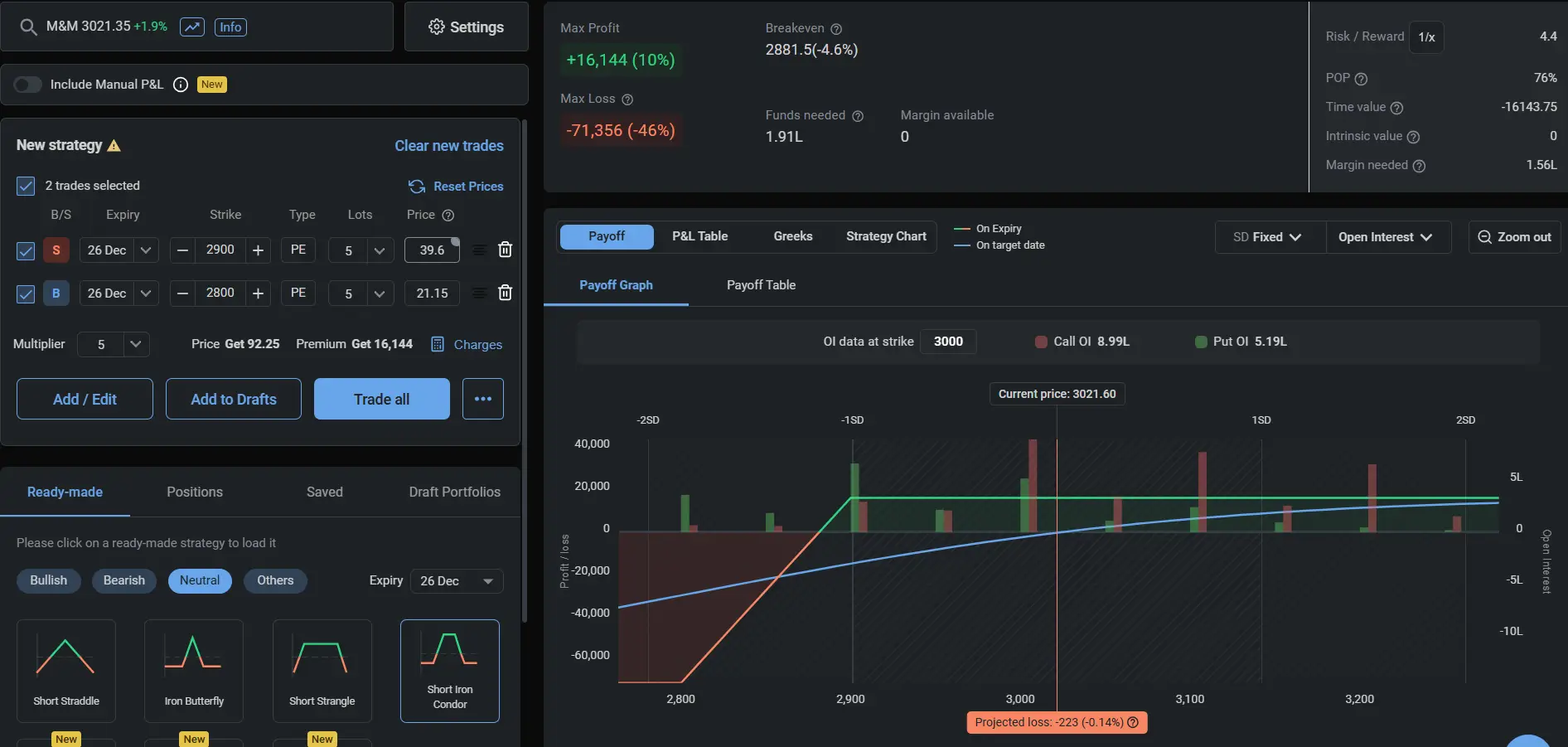The height and width of the screenshot is (747, 1568).
Task: Click the 39.6 price input field
Action: (x=432, y=250)
